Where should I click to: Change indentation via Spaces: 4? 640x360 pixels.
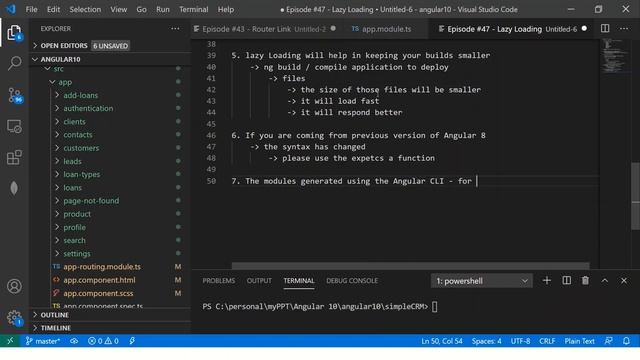coord(486,341)
